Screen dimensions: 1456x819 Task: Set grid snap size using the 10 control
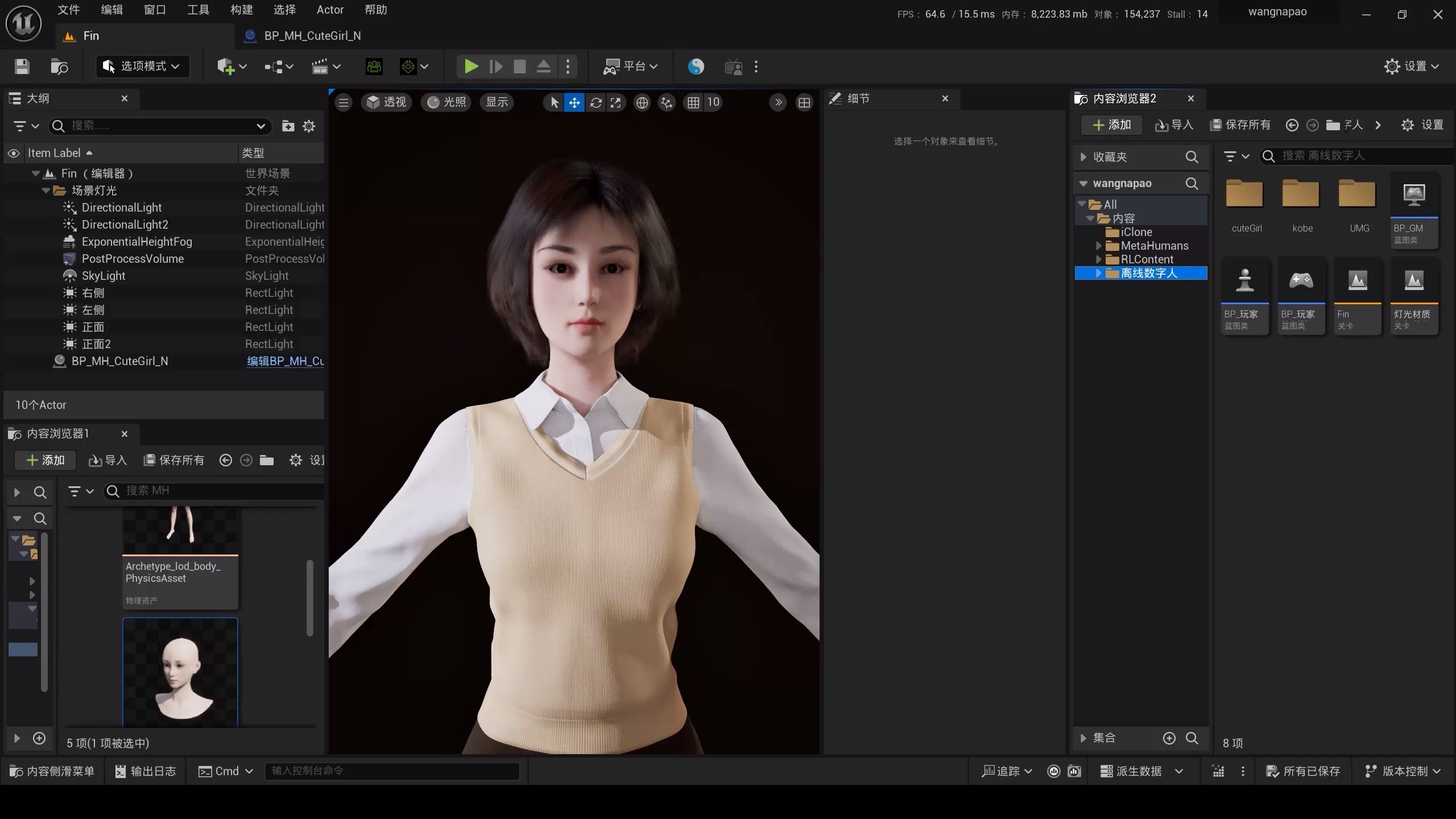714,102
